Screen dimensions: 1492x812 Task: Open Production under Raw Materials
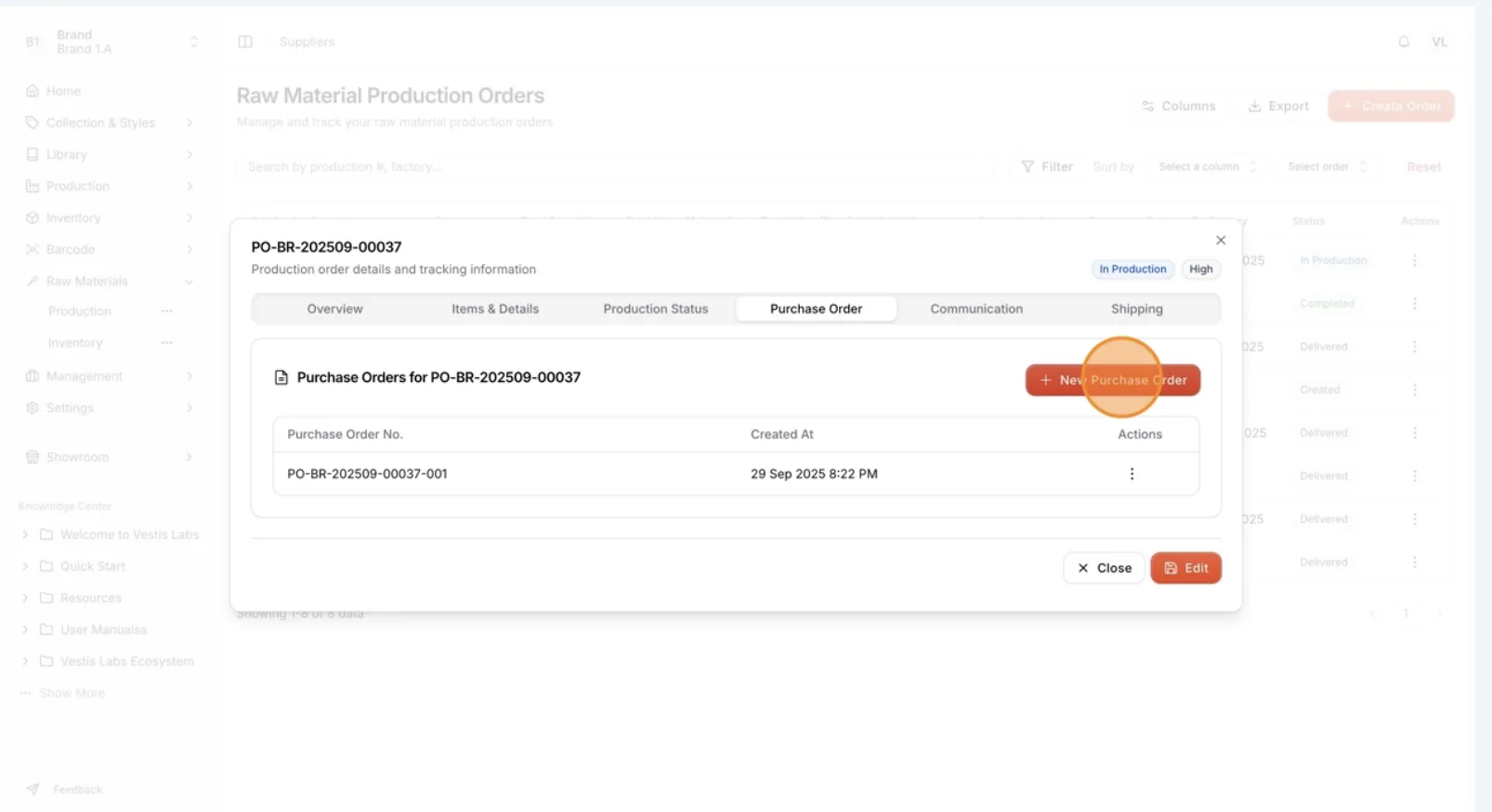click(80, 311)
